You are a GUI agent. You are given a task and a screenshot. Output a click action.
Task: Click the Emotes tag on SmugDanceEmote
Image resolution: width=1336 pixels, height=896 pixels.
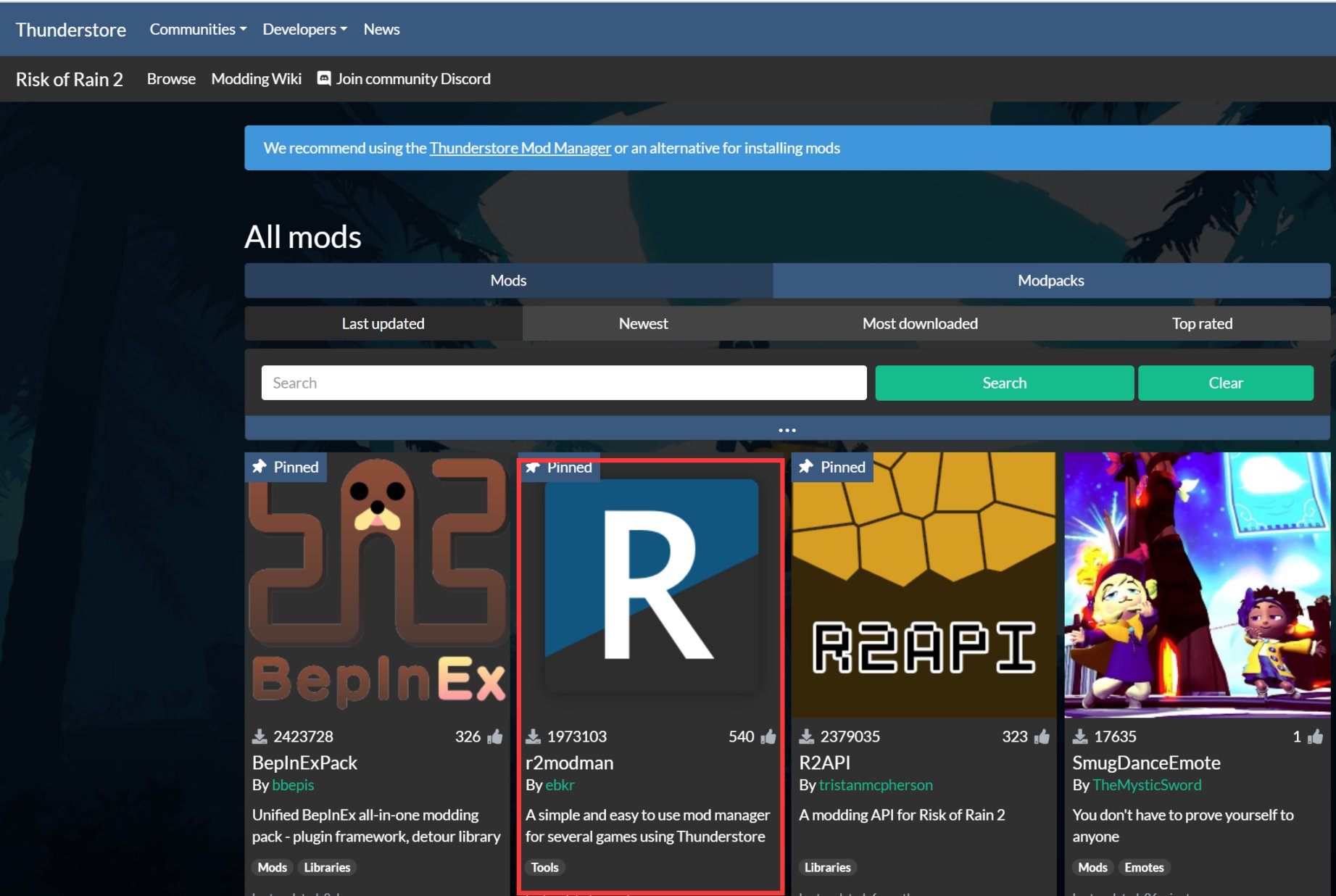tap(1145, 868)
